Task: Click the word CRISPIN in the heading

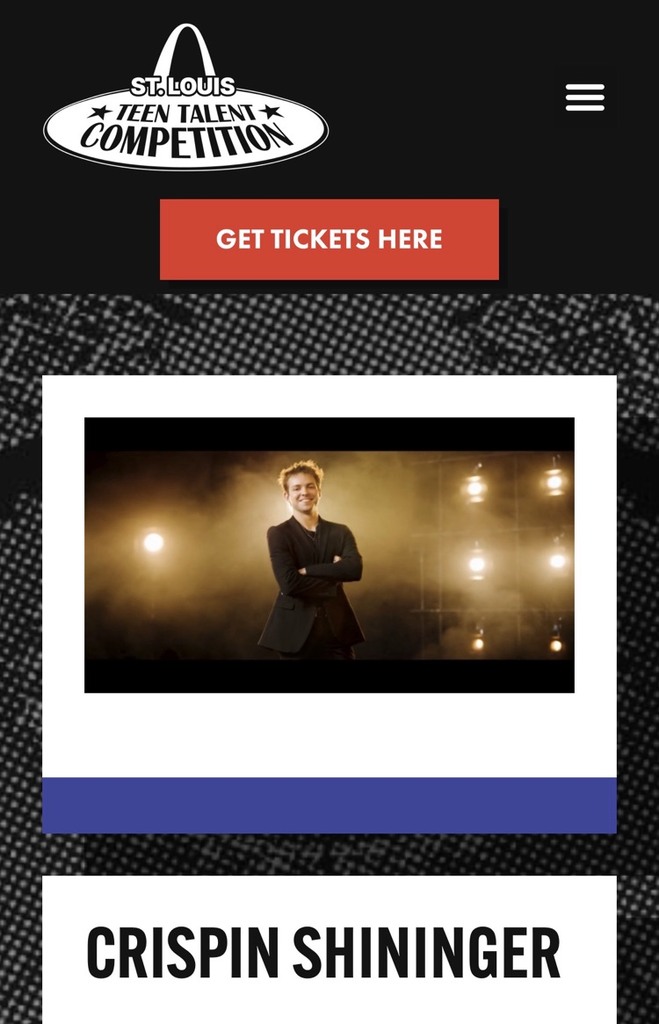Action: [182, 953]
